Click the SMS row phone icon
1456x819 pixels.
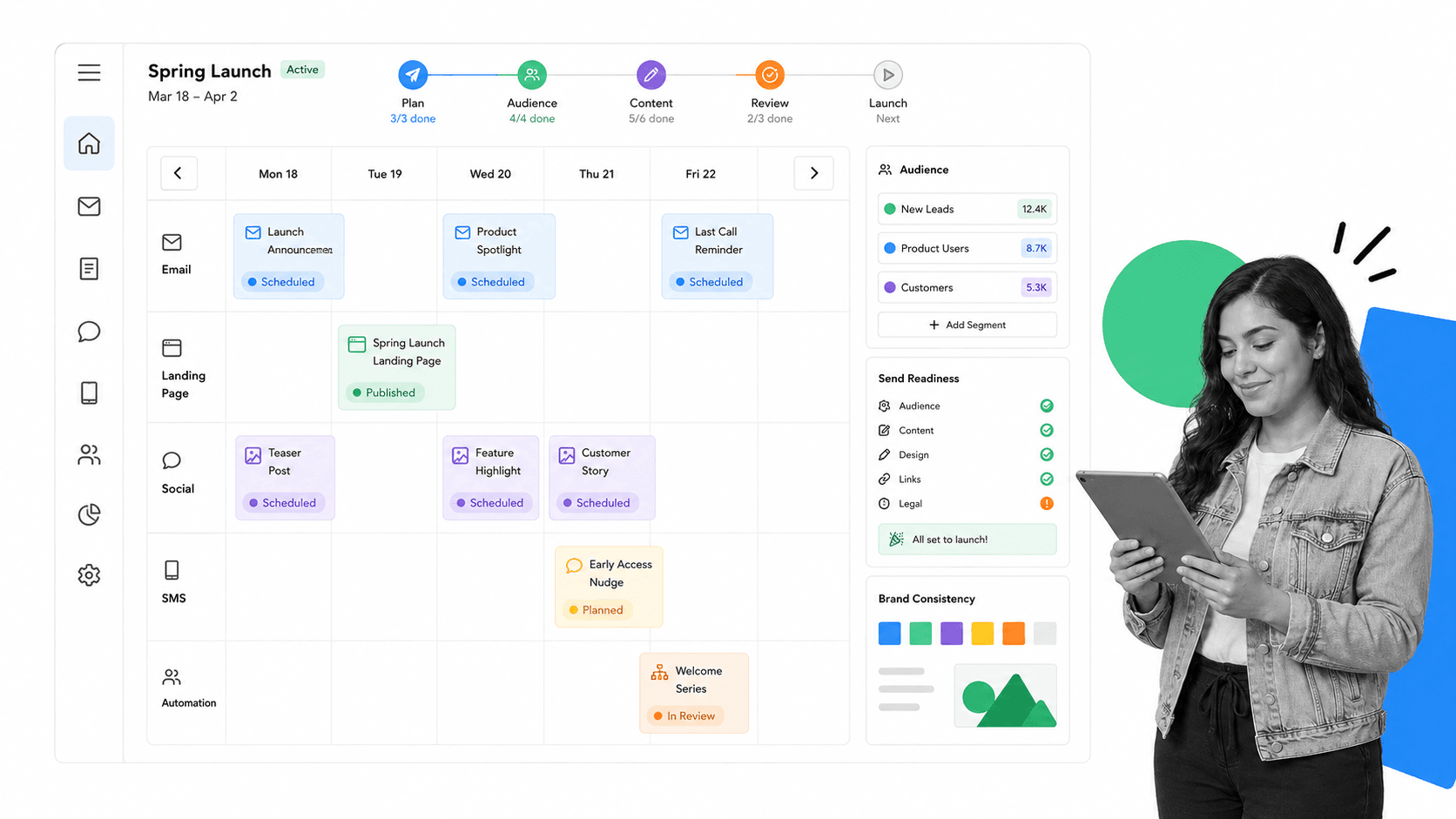pyautogui.click(x=172, y=570)
